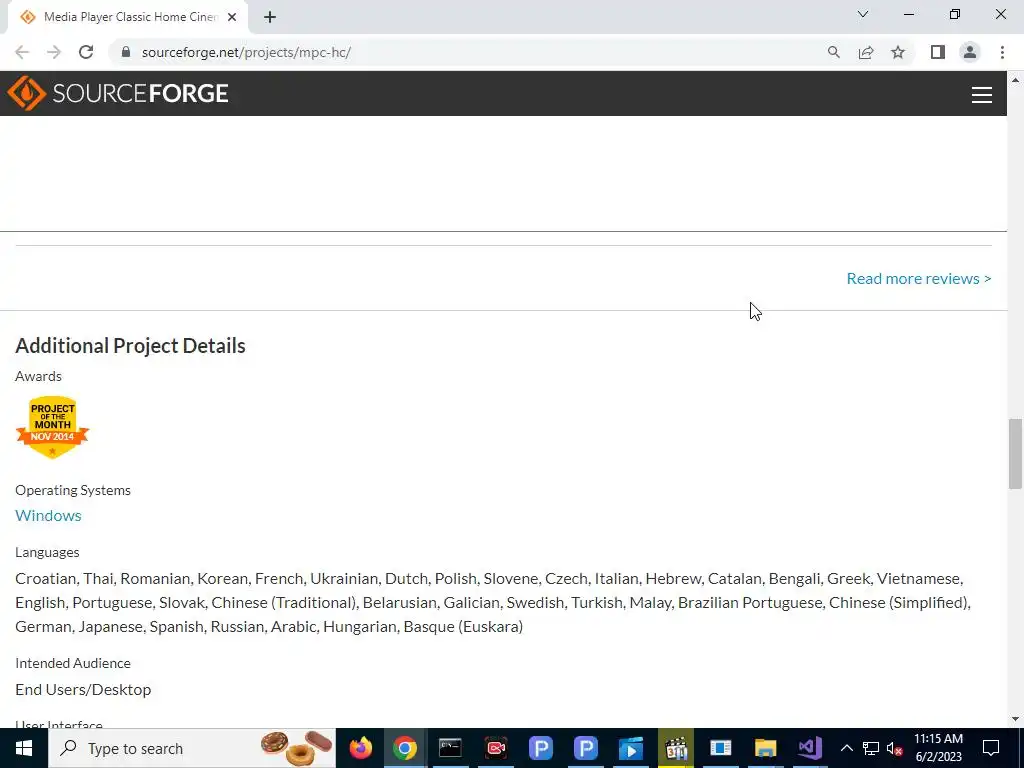Open Command Prompt from the taskbar
This screenshot has height=768, width=1024.
pyautogui.click(x=450, y=748)
